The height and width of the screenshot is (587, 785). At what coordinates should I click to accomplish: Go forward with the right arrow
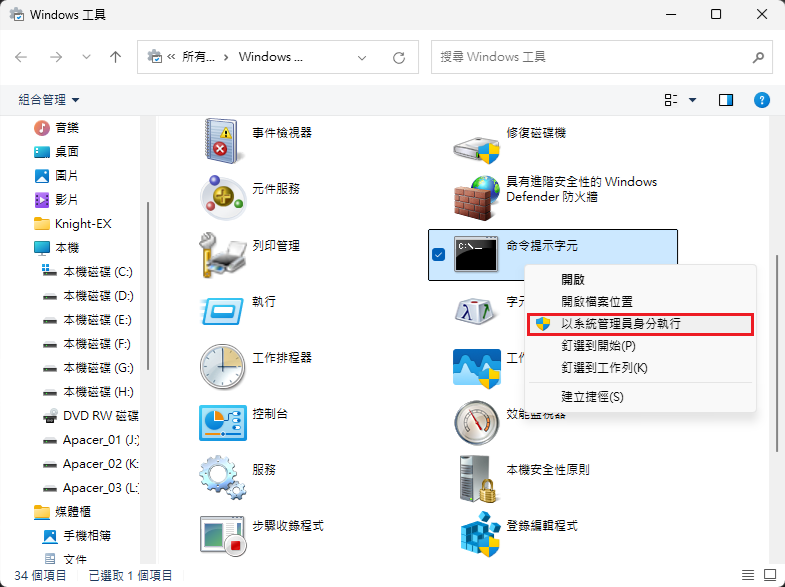pyautogui.click(x=56, y=57)
